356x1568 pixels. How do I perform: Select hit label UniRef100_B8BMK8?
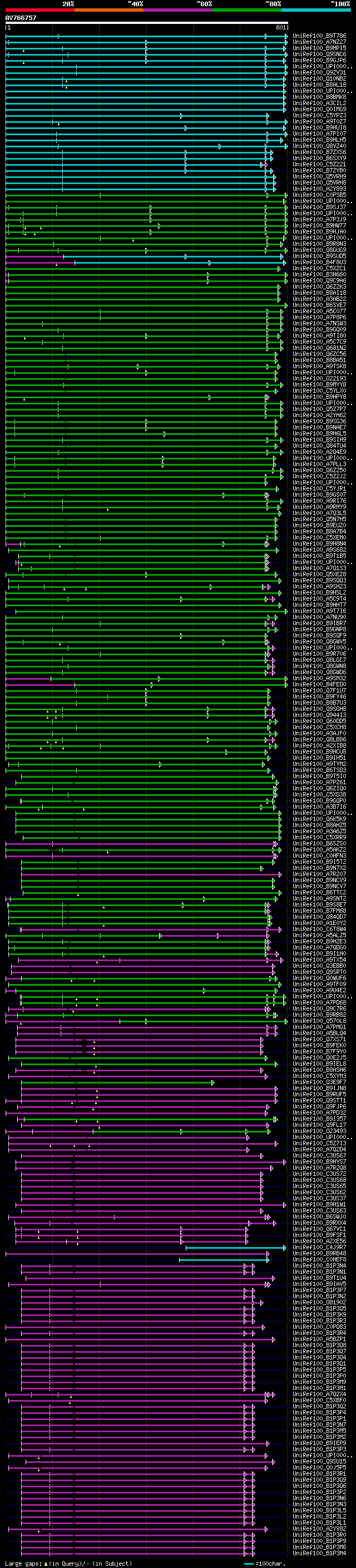click(319, 97)
